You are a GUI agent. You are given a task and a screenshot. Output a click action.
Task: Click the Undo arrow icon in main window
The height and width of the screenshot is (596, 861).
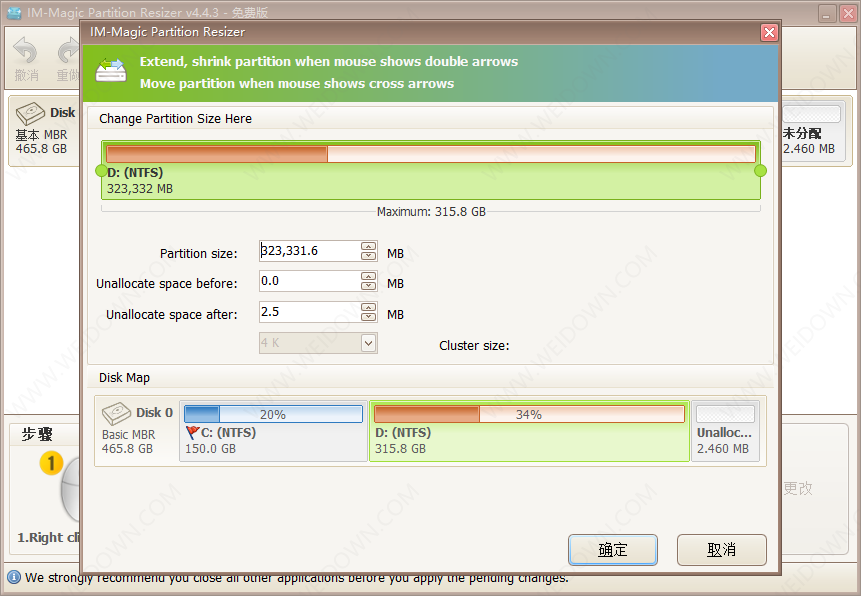coord(25,51)
